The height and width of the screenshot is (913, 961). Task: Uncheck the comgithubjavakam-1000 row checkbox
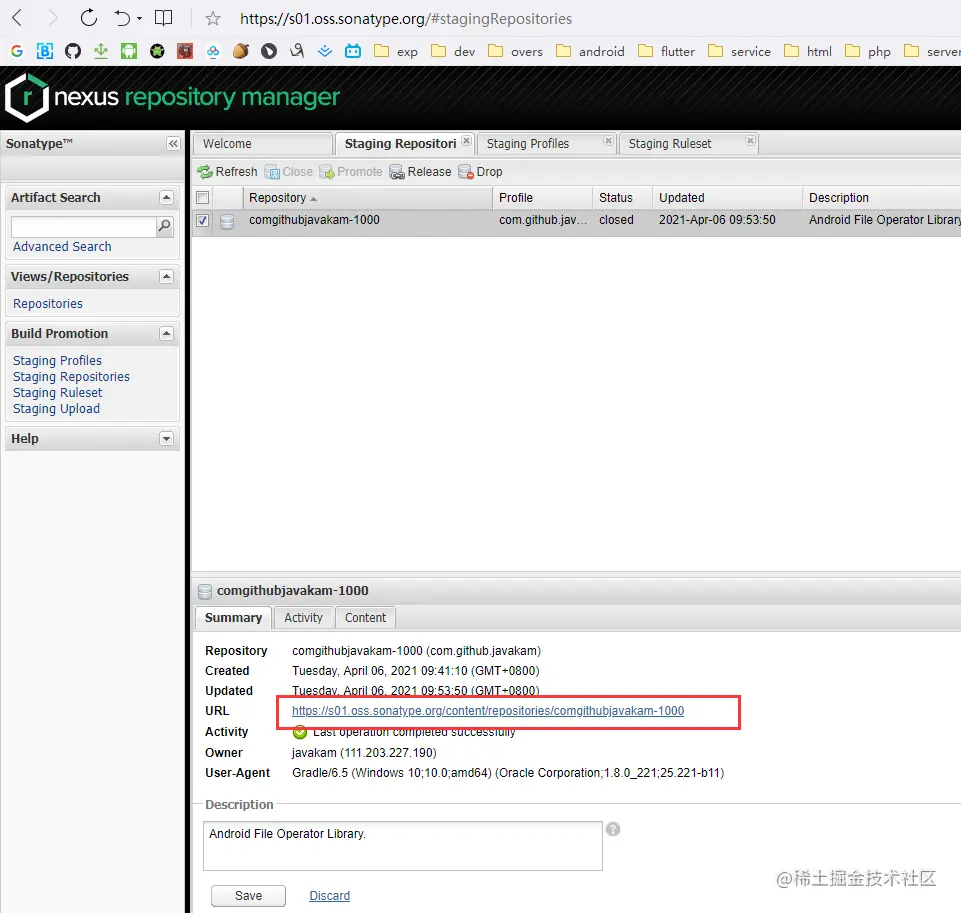[202, 220]
